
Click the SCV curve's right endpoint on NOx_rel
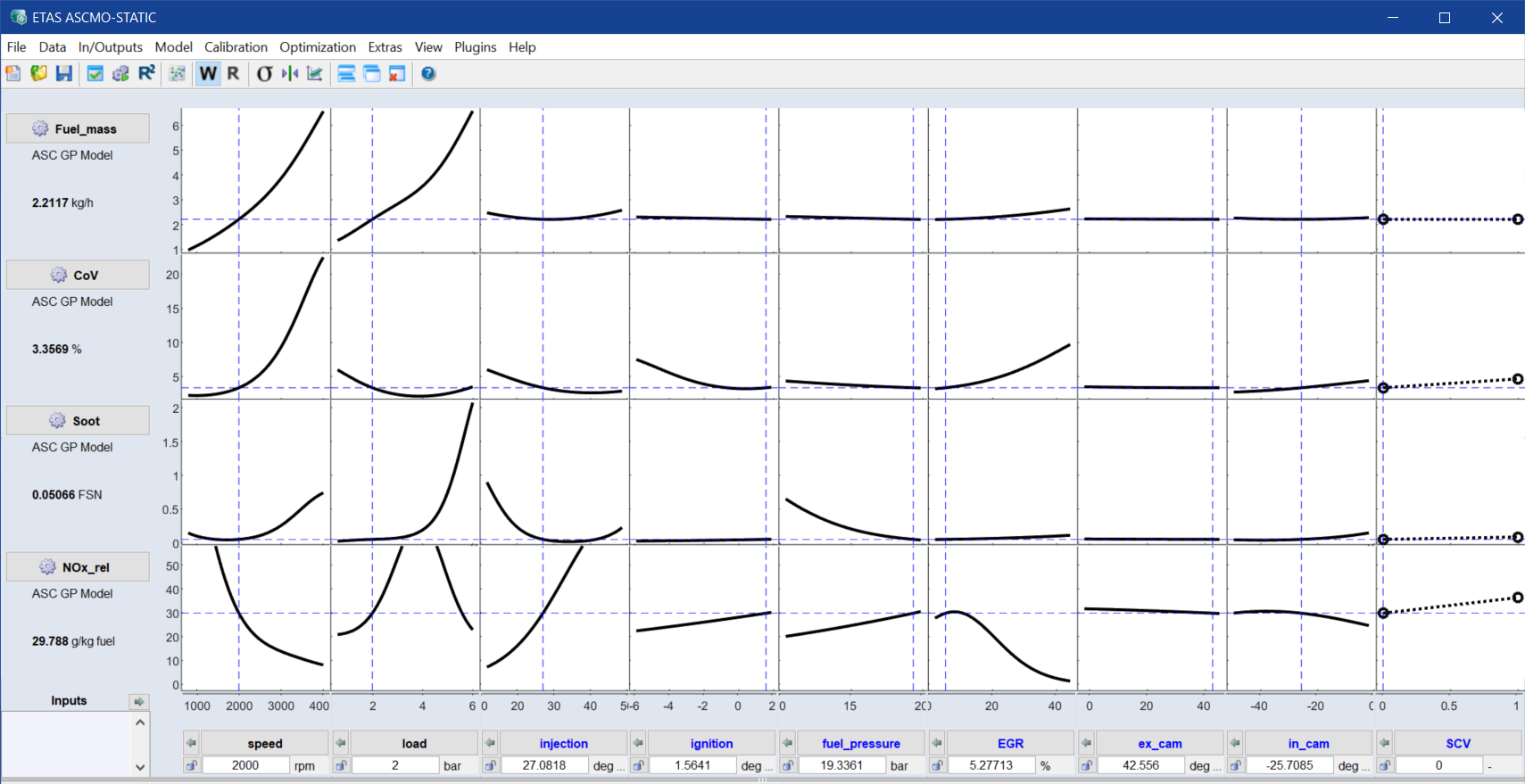(x=1517, y=598)
